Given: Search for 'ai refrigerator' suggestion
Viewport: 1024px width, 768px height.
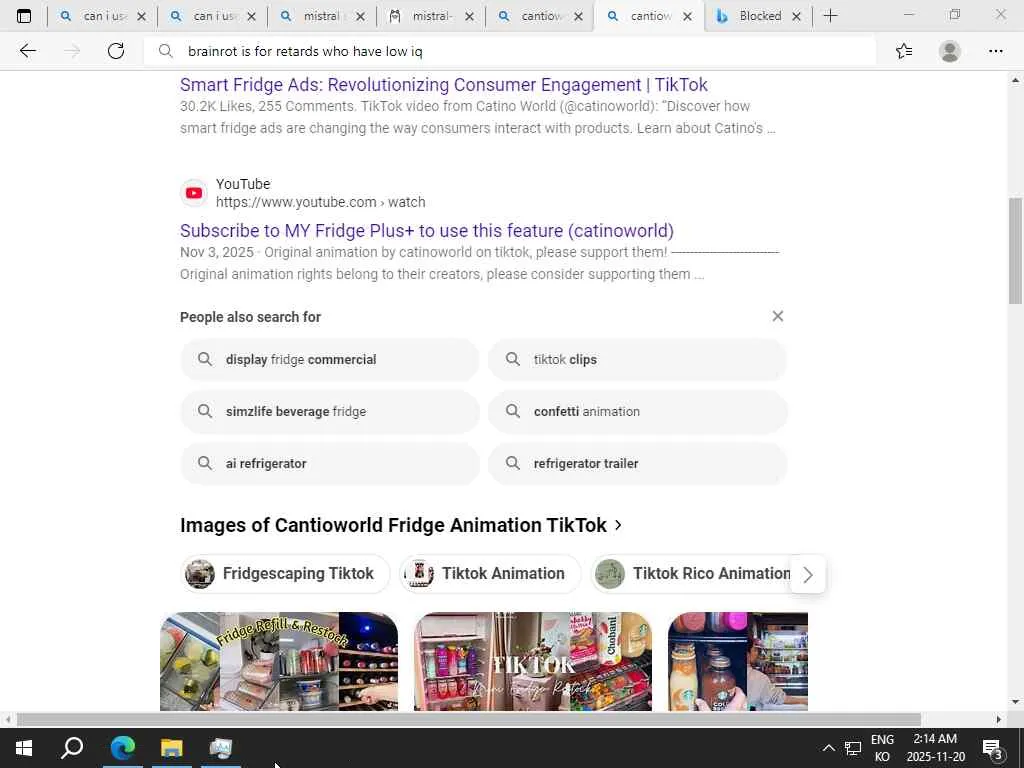Looking at the screenshot, I should [330, 463].
